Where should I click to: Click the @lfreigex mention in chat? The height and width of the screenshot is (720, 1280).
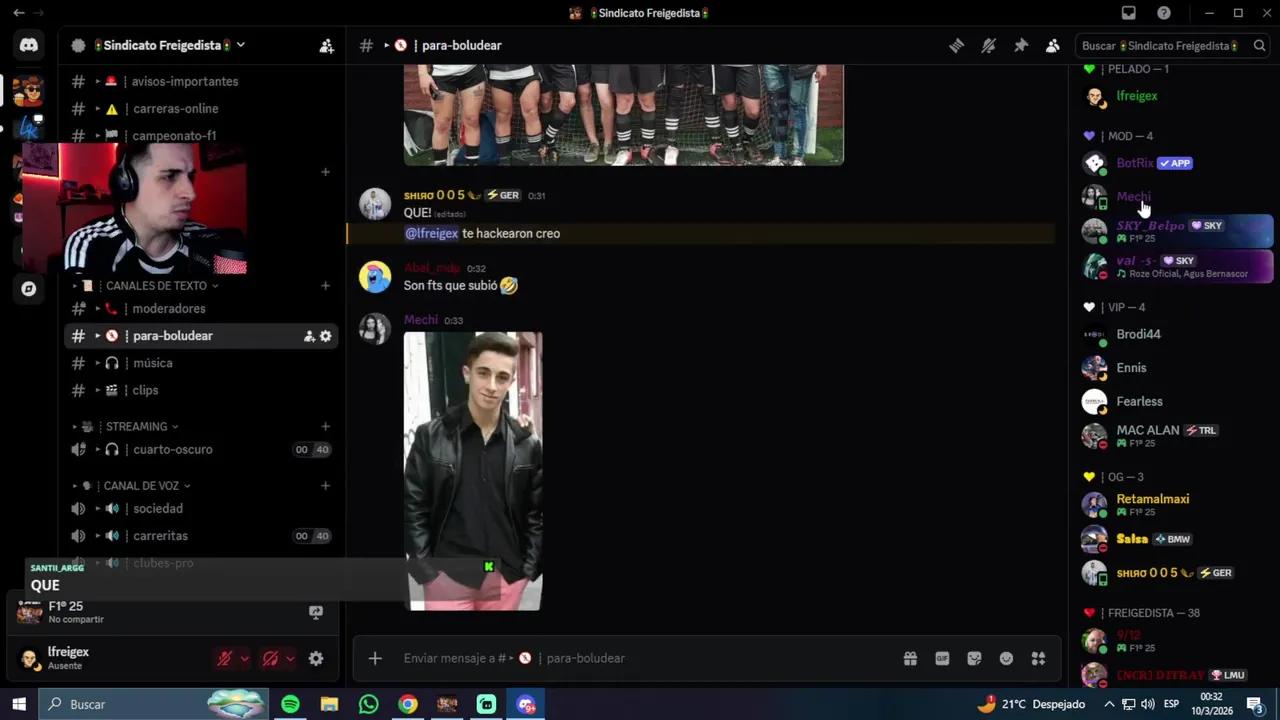[x=431, y=233]
